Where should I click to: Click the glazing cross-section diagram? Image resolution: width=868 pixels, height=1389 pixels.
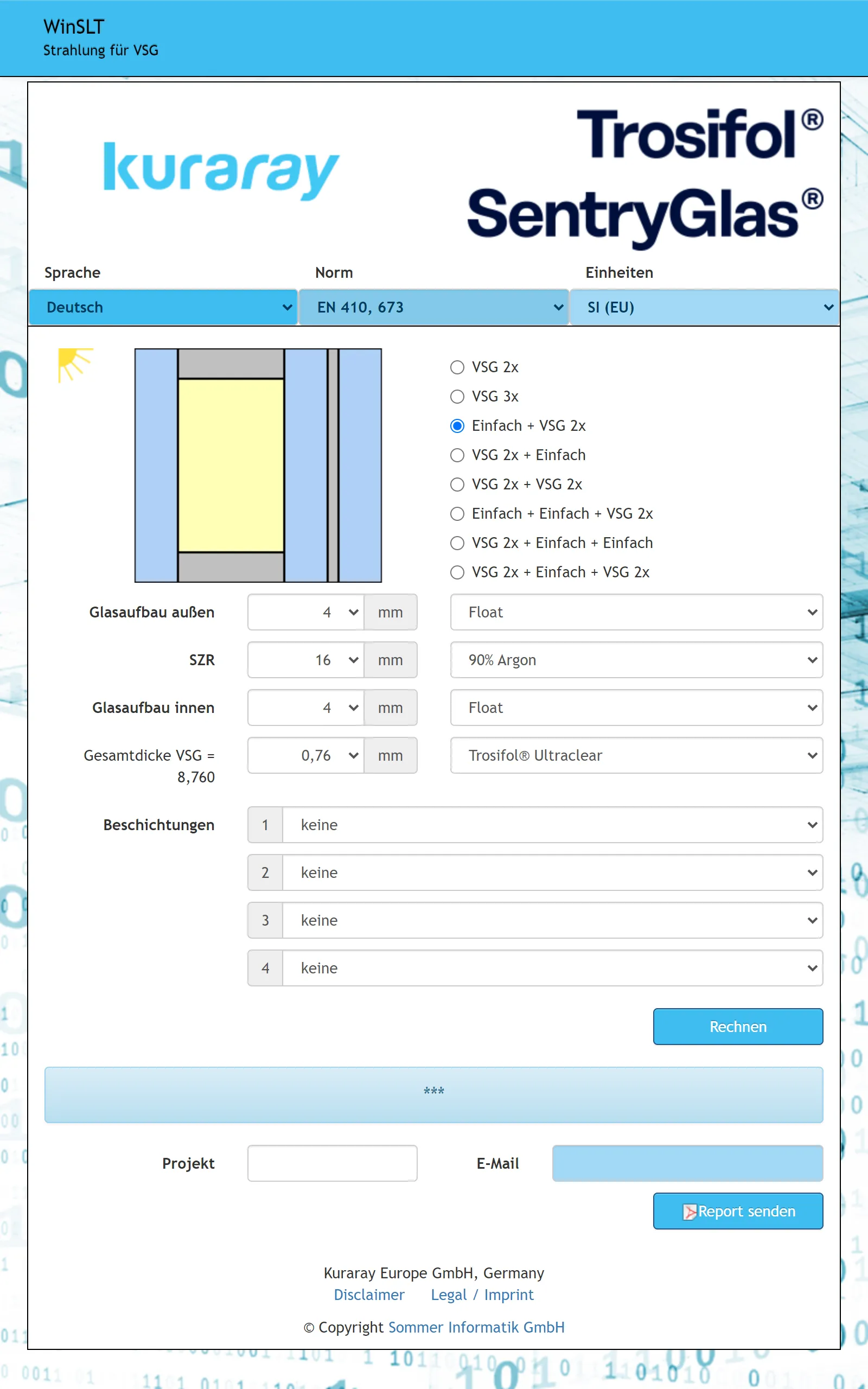point(258,466)
